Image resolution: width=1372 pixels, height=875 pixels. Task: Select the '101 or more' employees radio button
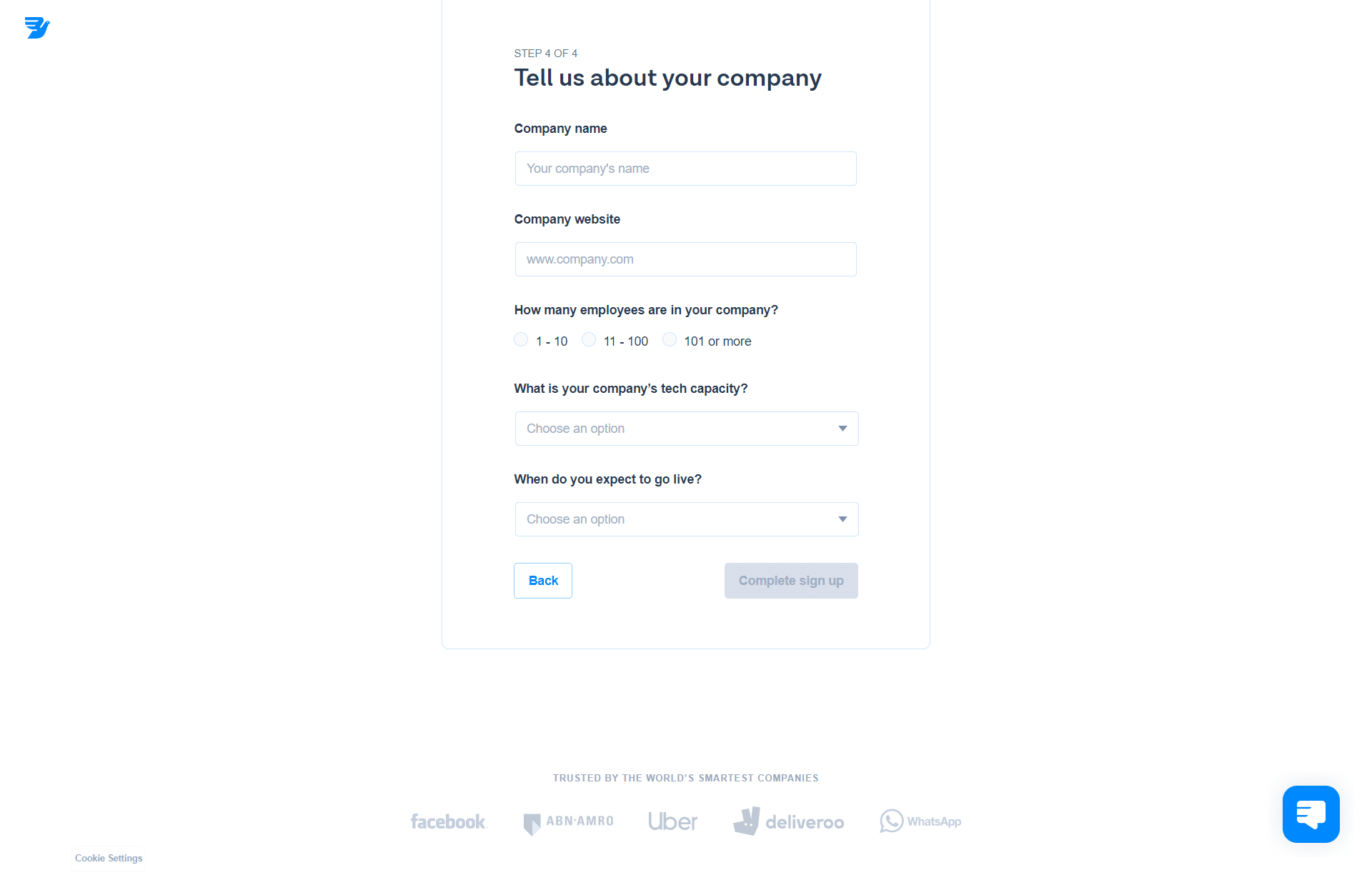[x=668, y=341]
